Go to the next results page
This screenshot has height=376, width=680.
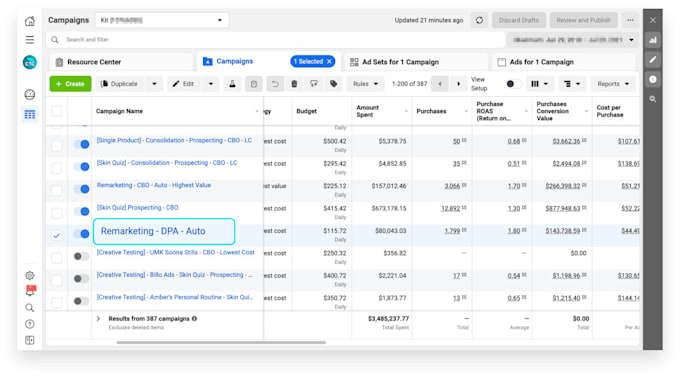(x=458, y=84)
